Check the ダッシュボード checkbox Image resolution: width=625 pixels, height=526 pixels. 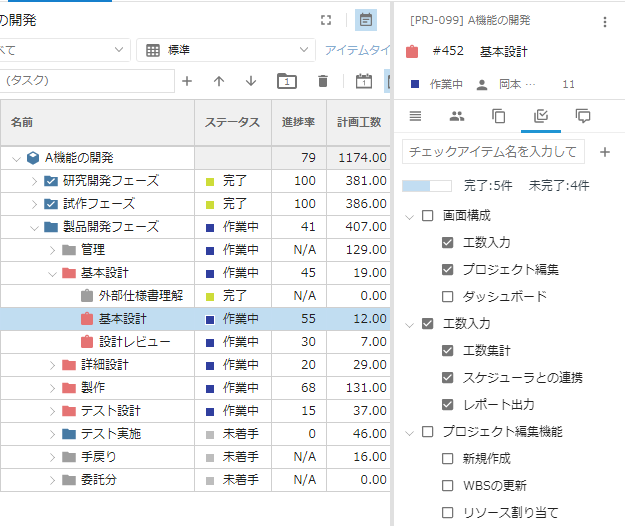coord(448,297)
